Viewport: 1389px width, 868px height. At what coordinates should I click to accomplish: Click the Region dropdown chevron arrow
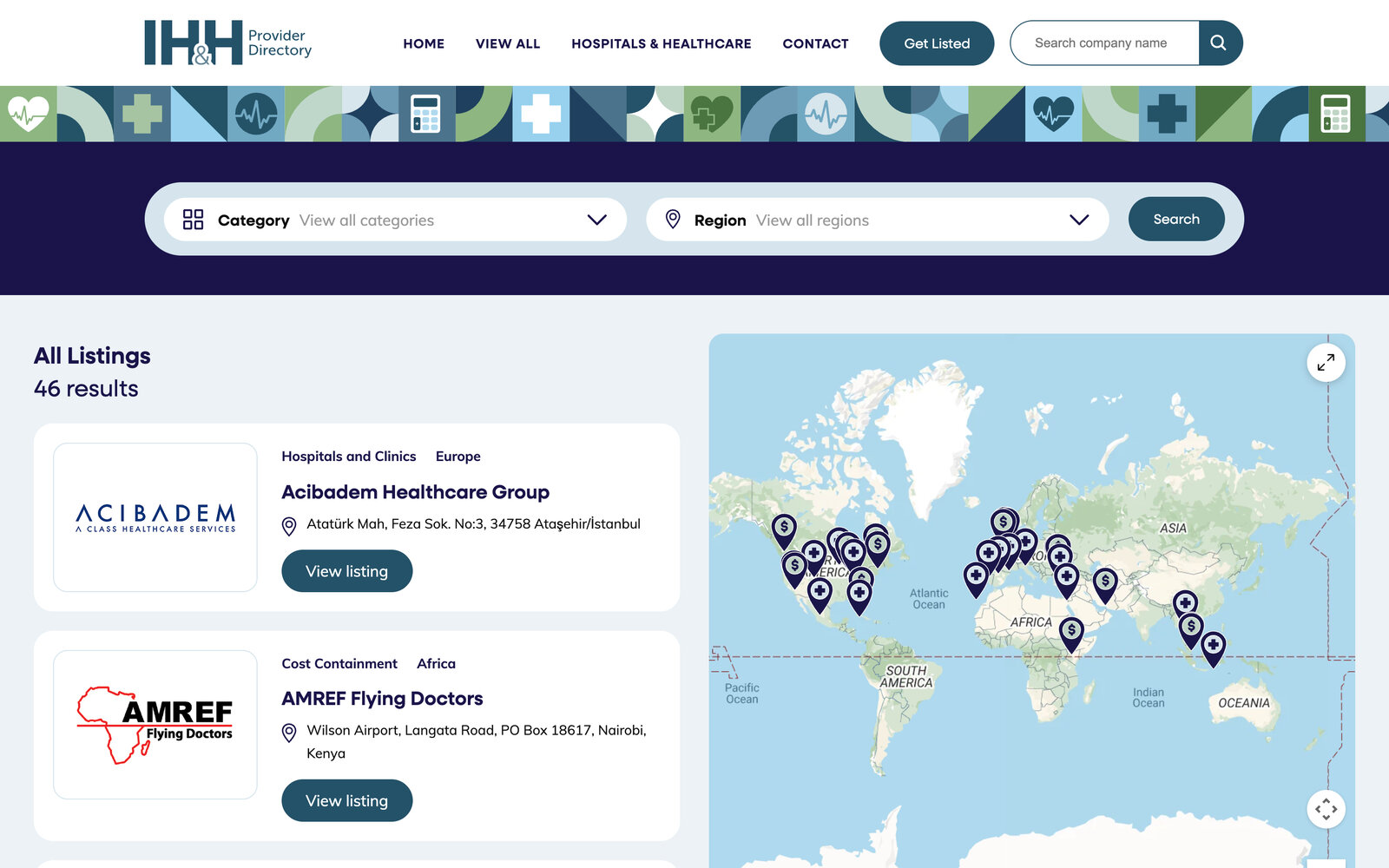[1079, 220]
